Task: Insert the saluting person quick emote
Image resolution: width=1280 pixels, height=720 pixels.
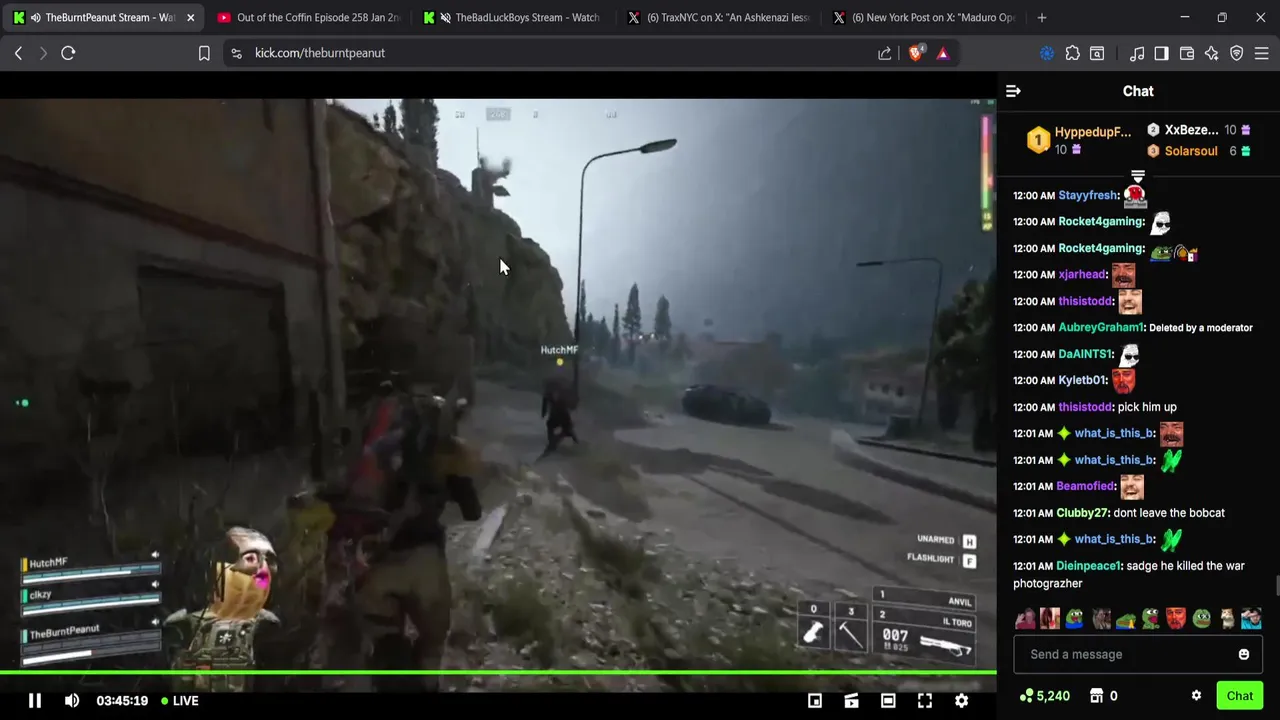Action: (1251, 618)
